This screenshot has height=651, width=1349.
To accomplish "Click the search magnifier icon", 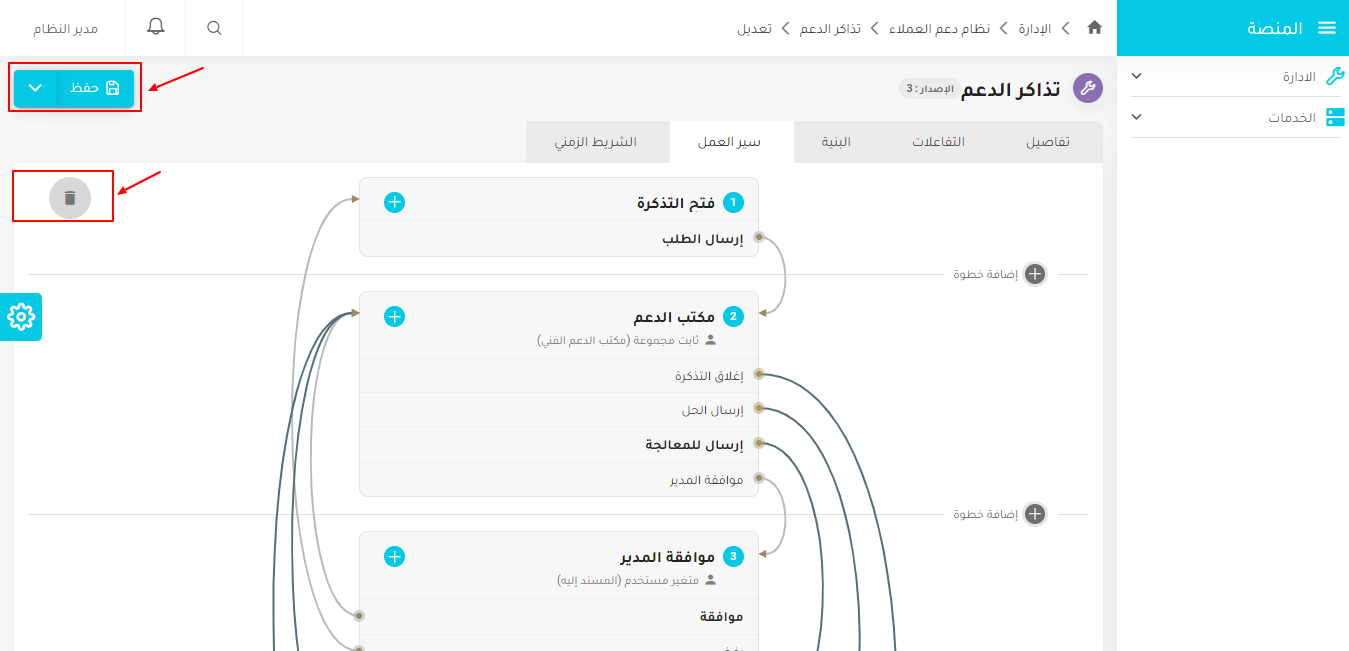I will [213, 27].
